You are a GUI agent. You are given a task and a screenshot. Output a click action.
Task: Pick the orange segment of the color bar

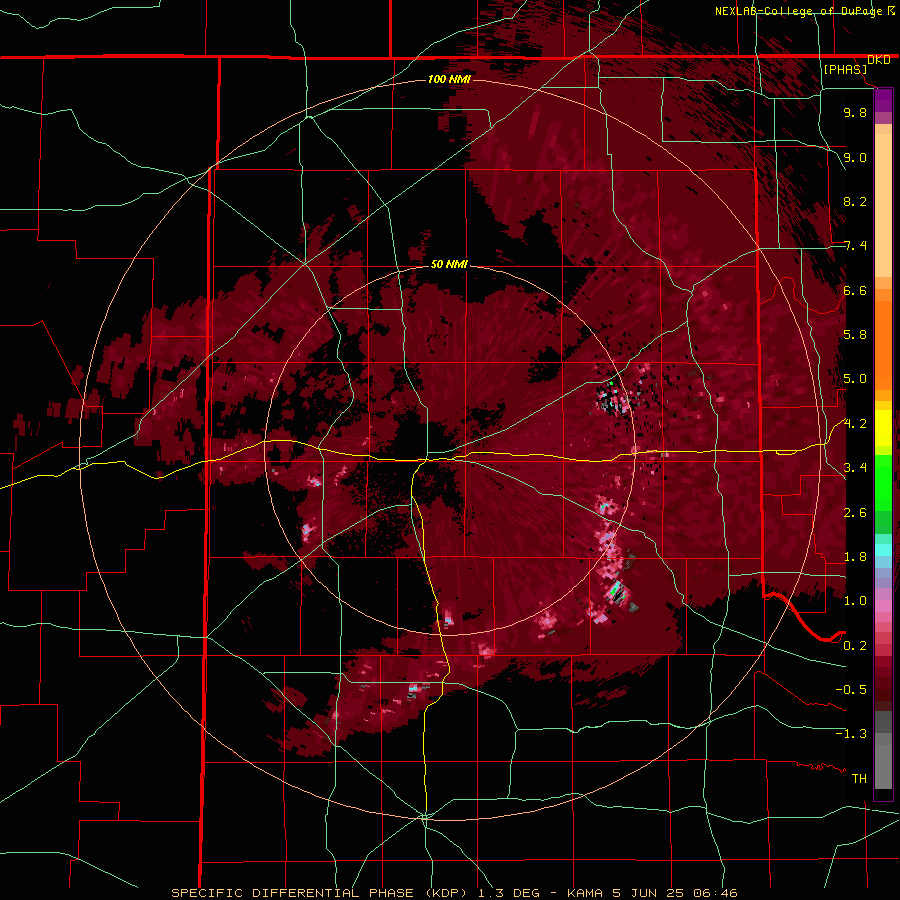(x=883, y=344)
